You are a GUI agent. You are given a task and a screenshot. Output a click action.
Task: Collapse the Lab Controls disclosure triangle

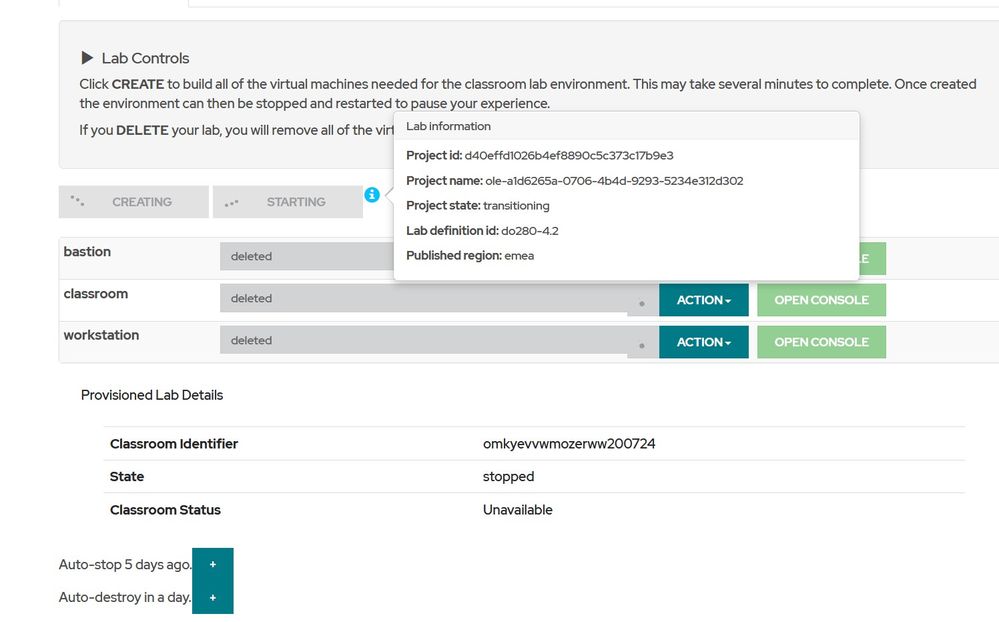87,58
